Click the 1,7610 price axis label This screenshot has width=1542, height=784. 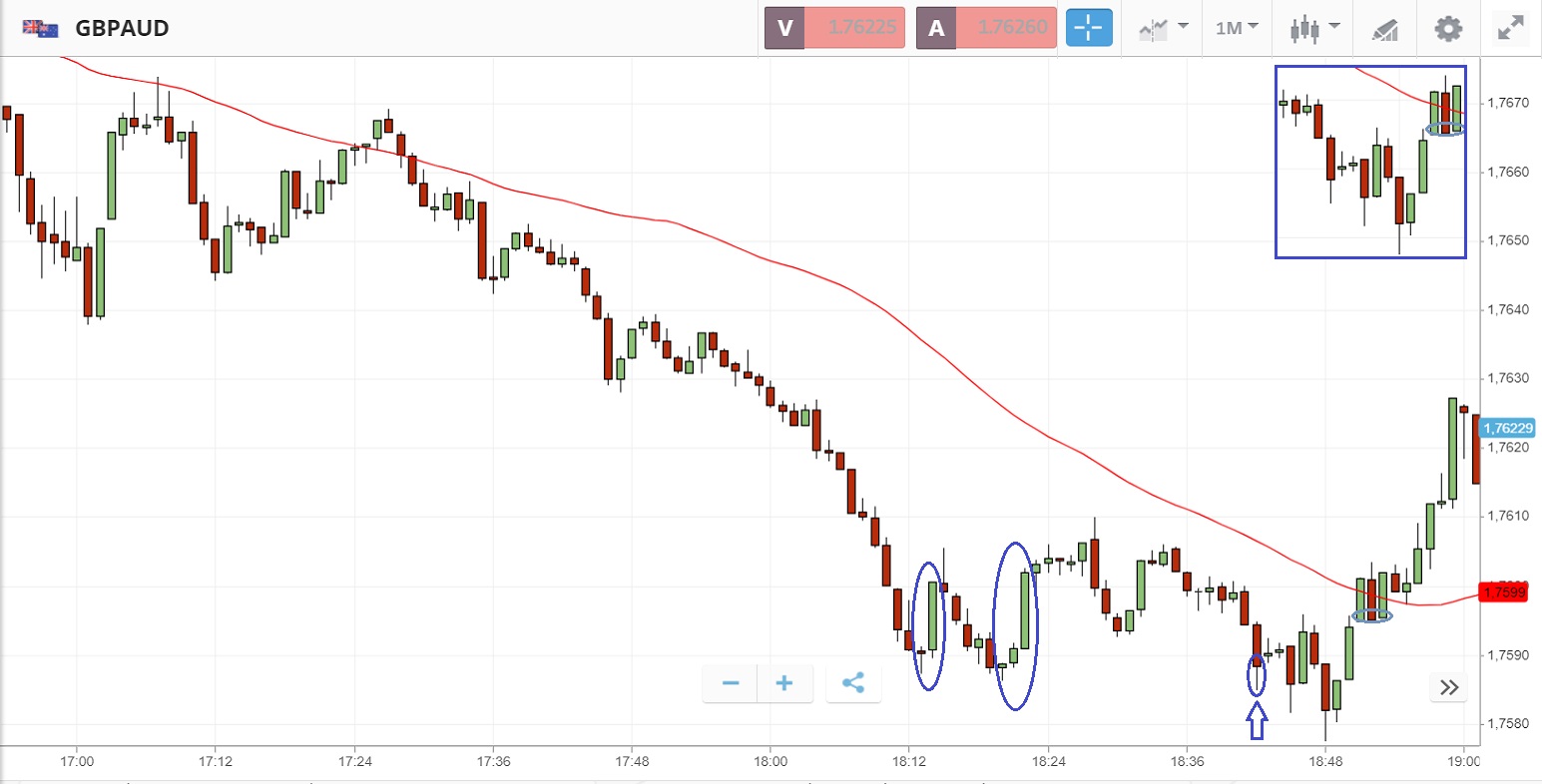click(1507, 516)
